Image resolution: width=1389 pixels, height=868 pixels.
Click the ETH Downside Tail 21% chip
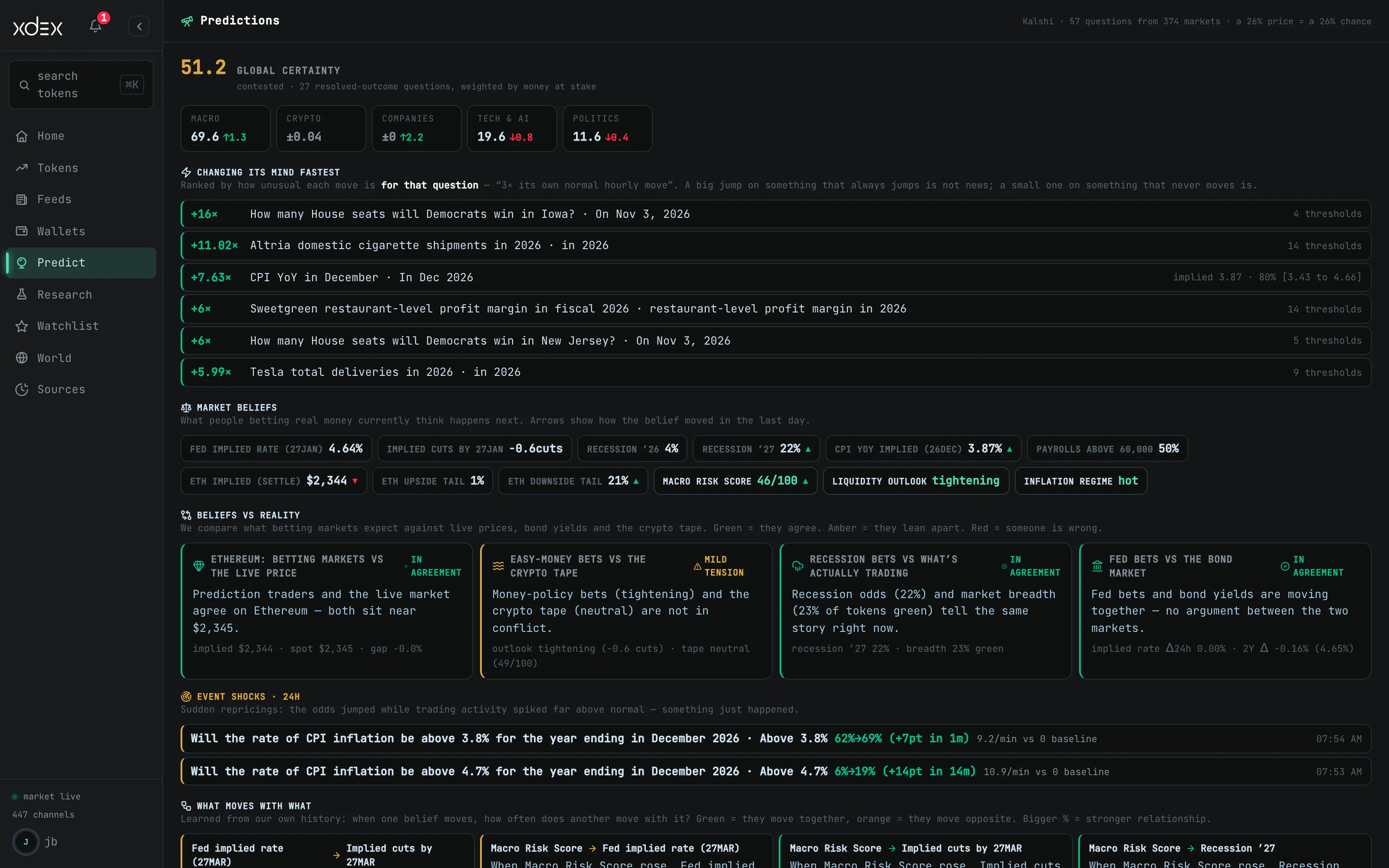pyautogui.click(x=573, y=480)
